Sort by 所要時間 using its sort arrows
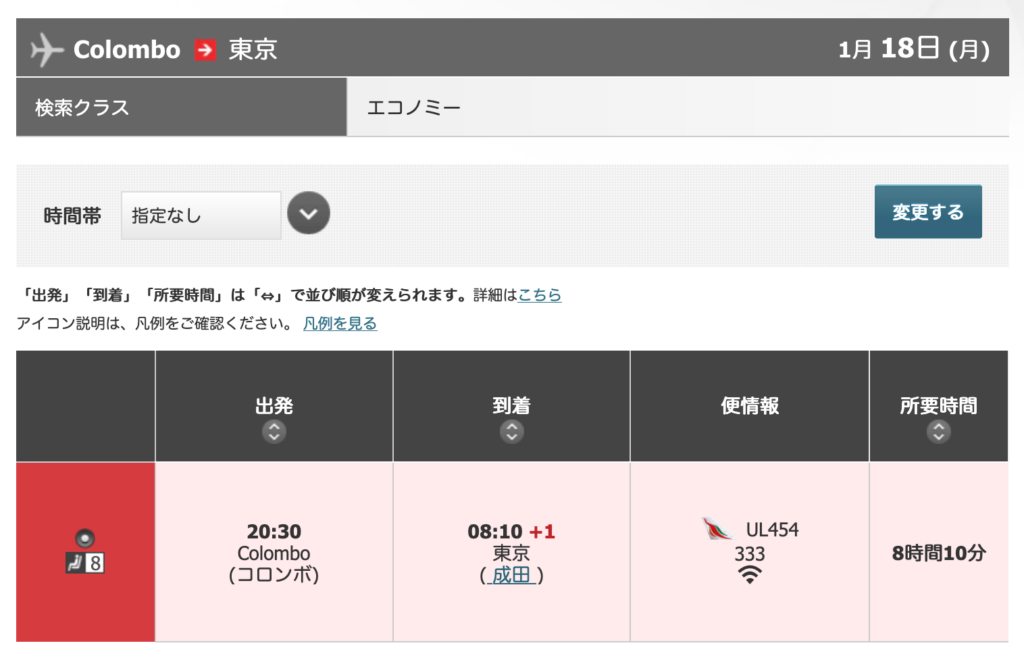The height and width of the screenshot is (658, 1024). click(938, 431)
